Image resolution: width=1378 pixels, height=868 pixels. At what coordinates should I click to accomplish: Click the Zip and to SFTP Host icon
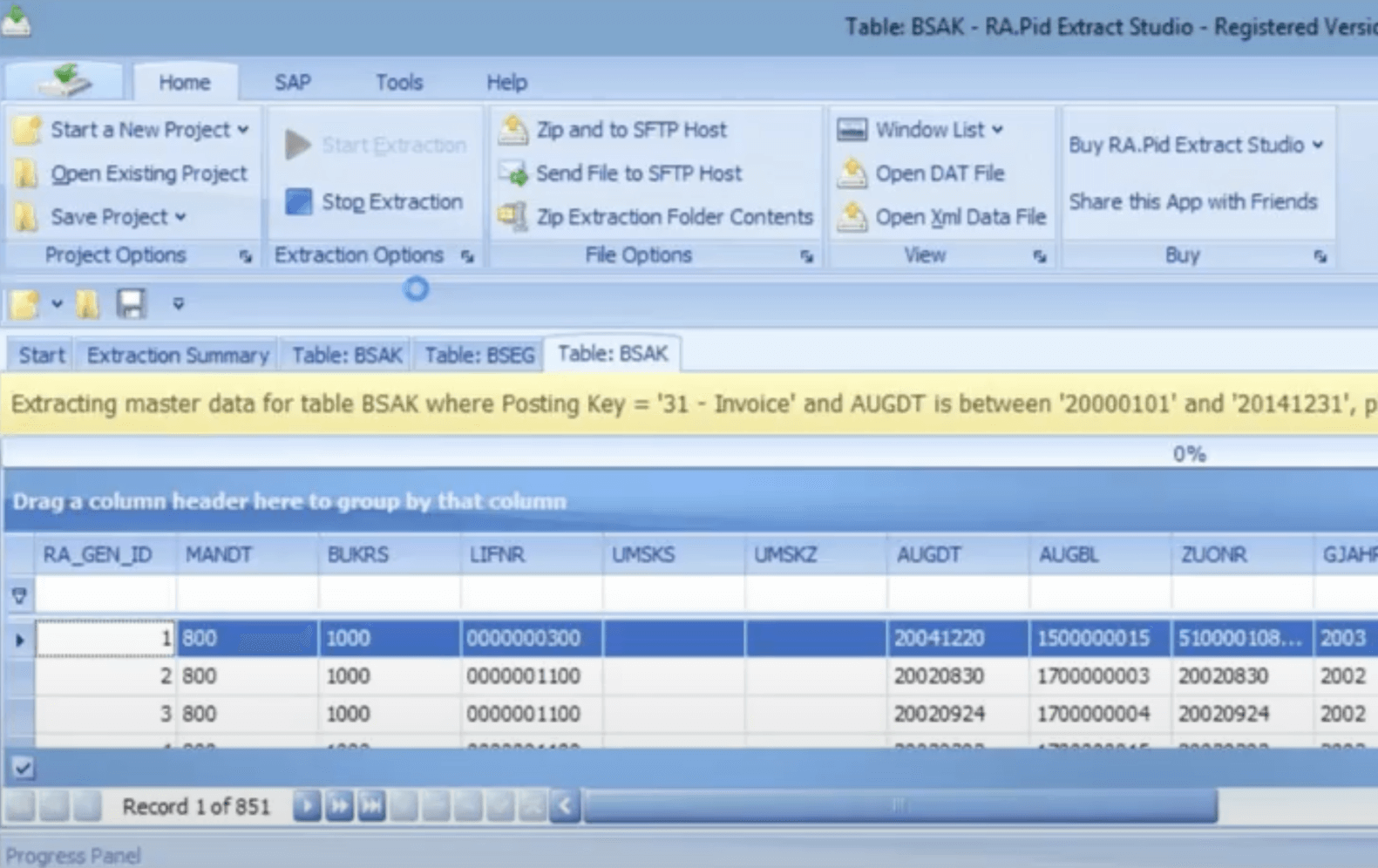(513, 130)
